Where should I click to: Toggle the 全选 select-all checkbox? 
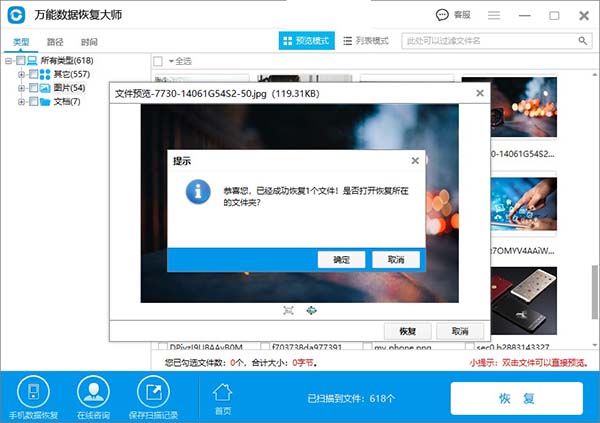coord(159,61)
